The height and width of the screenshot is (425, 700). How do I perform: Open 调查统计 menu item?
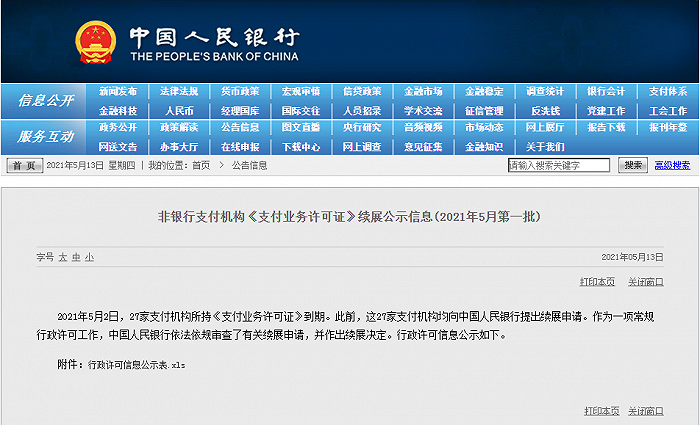click(x=545, y=92)
